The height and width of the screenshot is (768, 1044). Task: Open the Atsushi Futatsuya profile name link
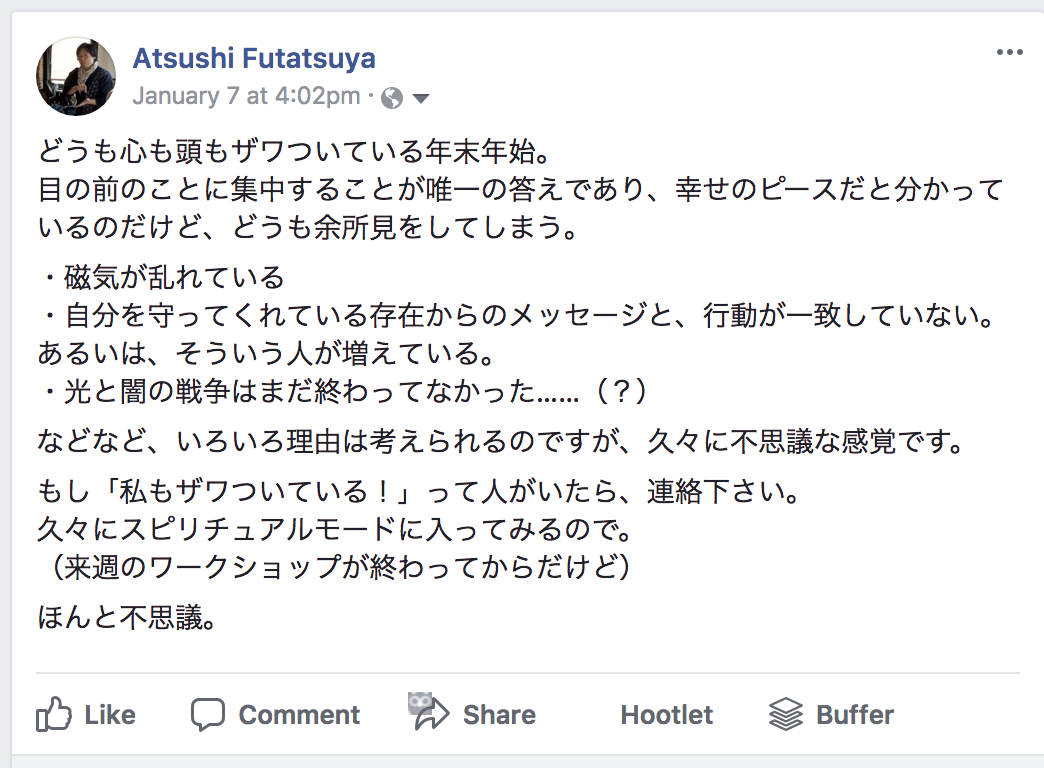click(254, 58)
